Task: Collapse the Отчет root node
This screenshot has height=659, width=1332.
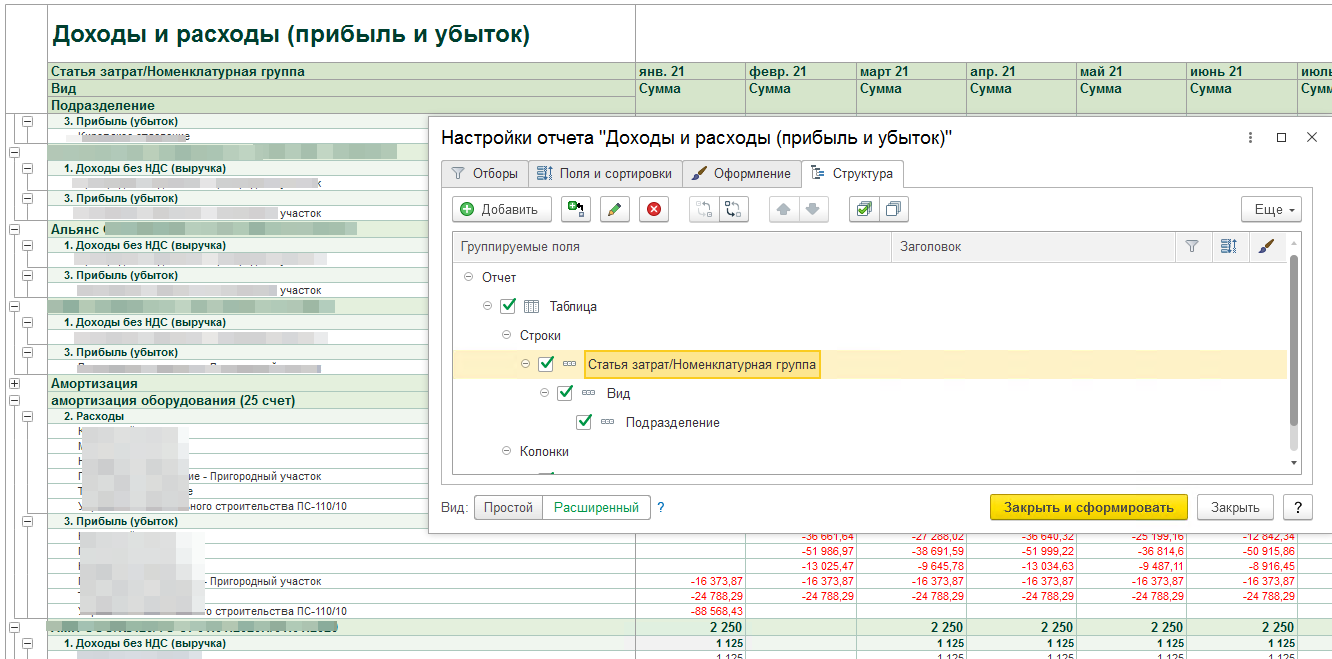Action: point(468,278)
